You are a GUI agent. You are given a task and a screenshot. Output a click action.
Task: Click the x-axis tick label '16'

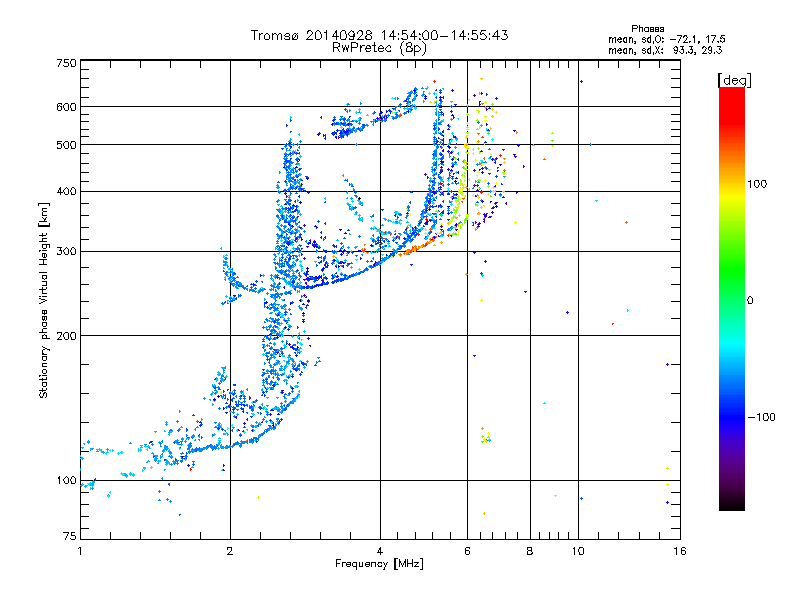(x=680, y=551)
